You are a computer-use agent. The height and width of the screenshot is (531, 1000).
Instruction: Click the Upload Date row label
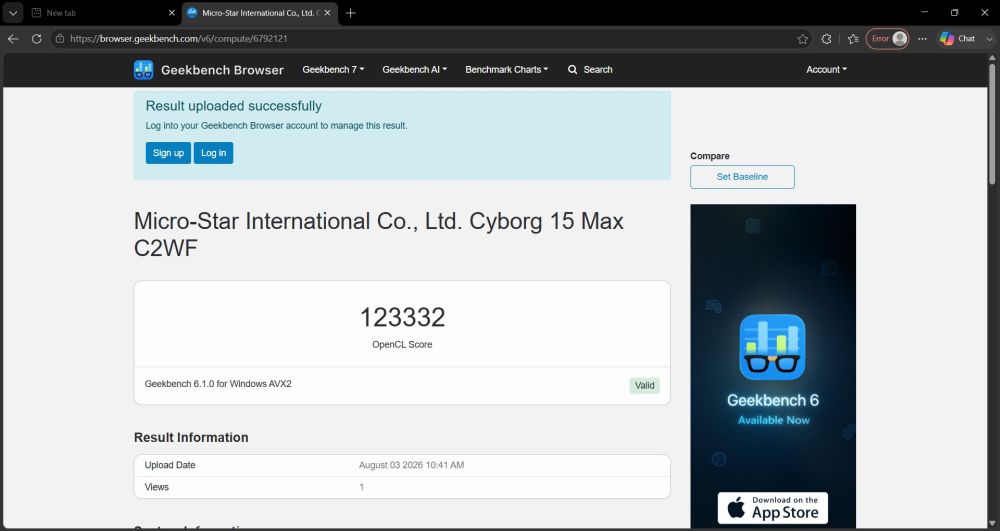pyautogui.click(x=170, y=465)
